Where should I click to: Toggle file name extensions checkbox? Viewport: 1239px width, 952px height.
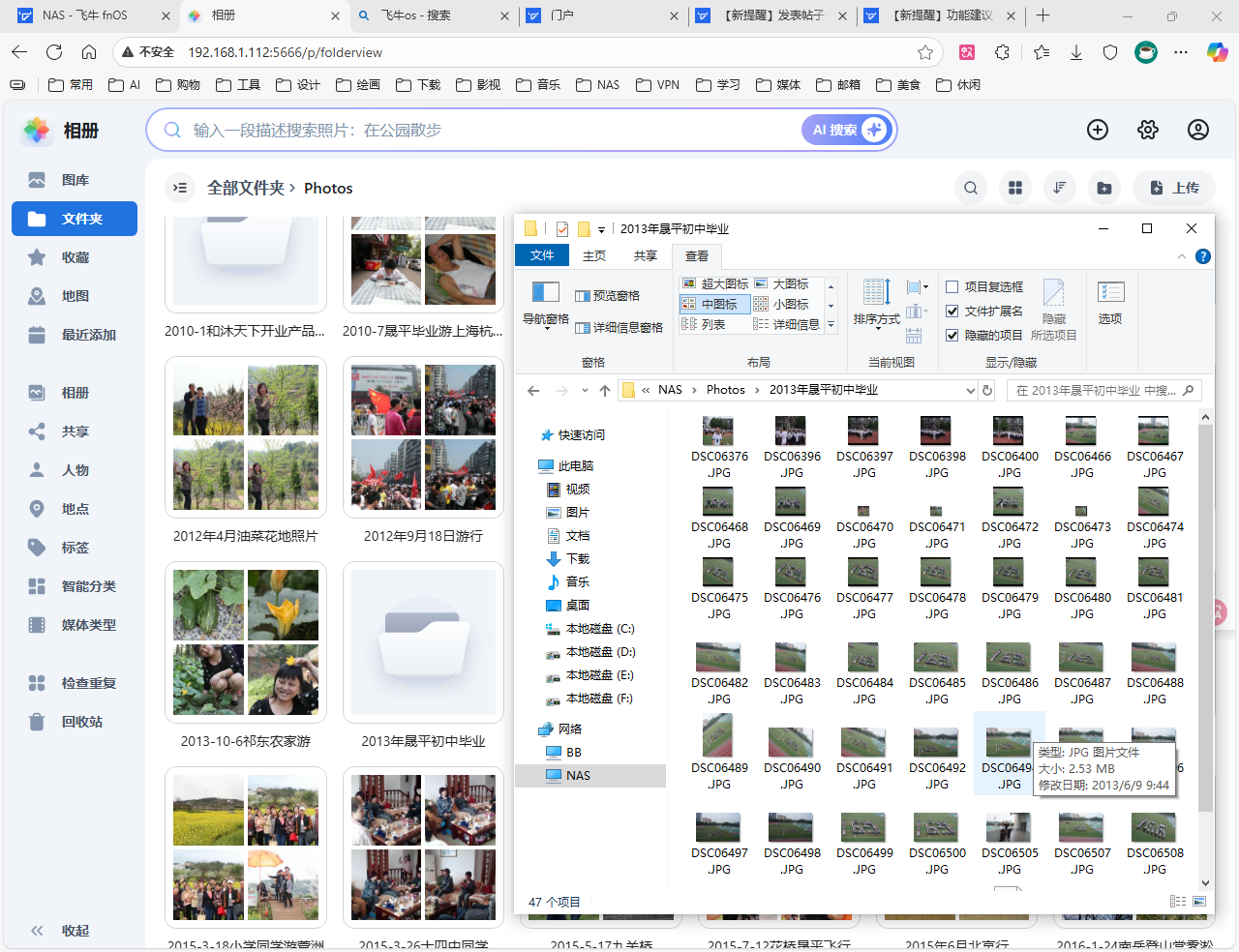(x=952, y=311)
